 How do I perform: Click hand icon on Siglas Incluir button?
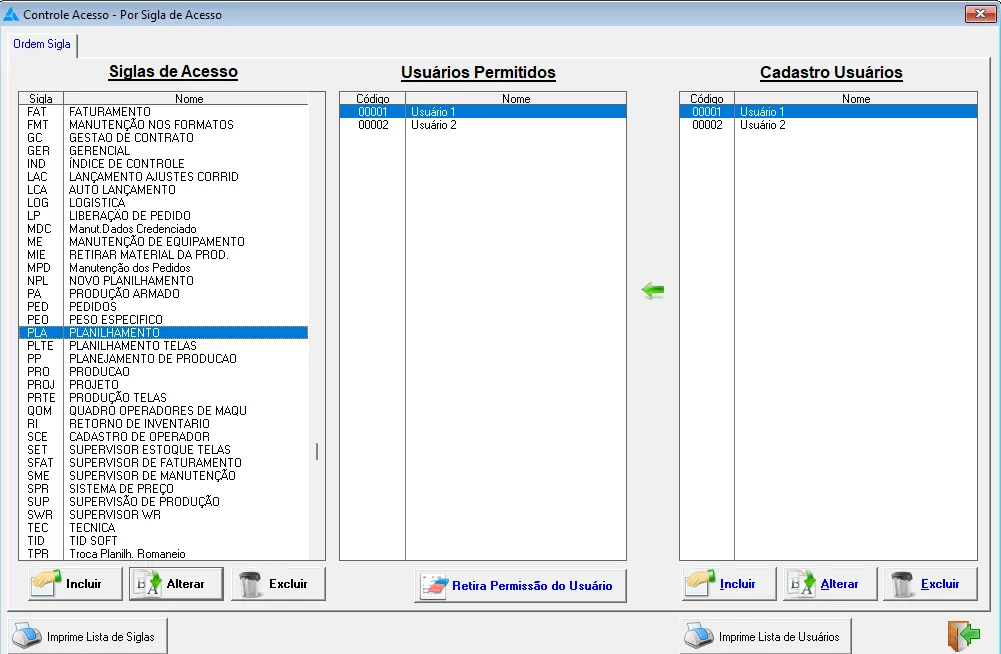point(46,584)
